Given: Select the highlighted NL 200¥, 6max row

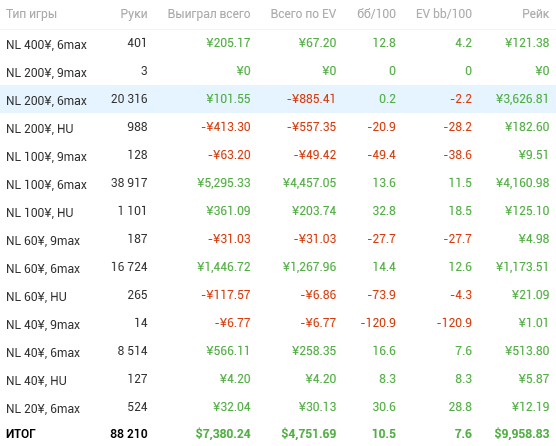Looking at the screenshot, I should coord(278,99).
